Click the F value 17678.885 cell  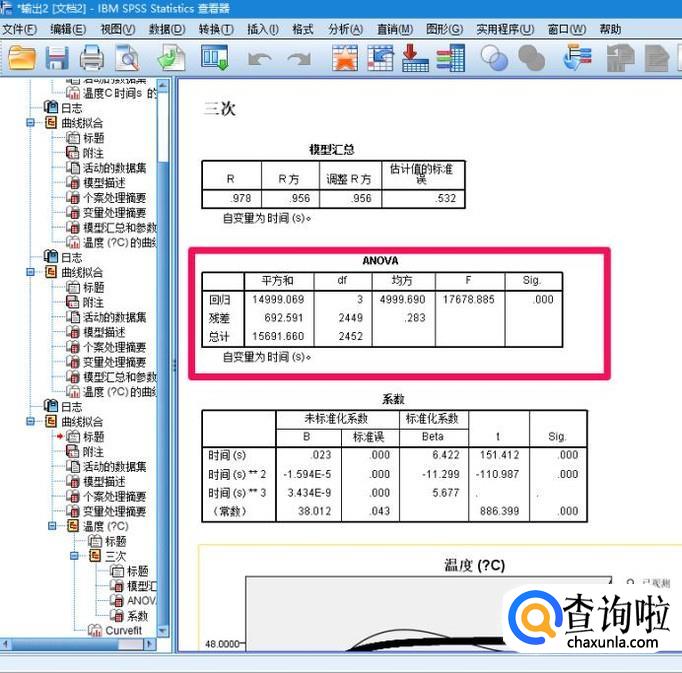coord(469,299)
